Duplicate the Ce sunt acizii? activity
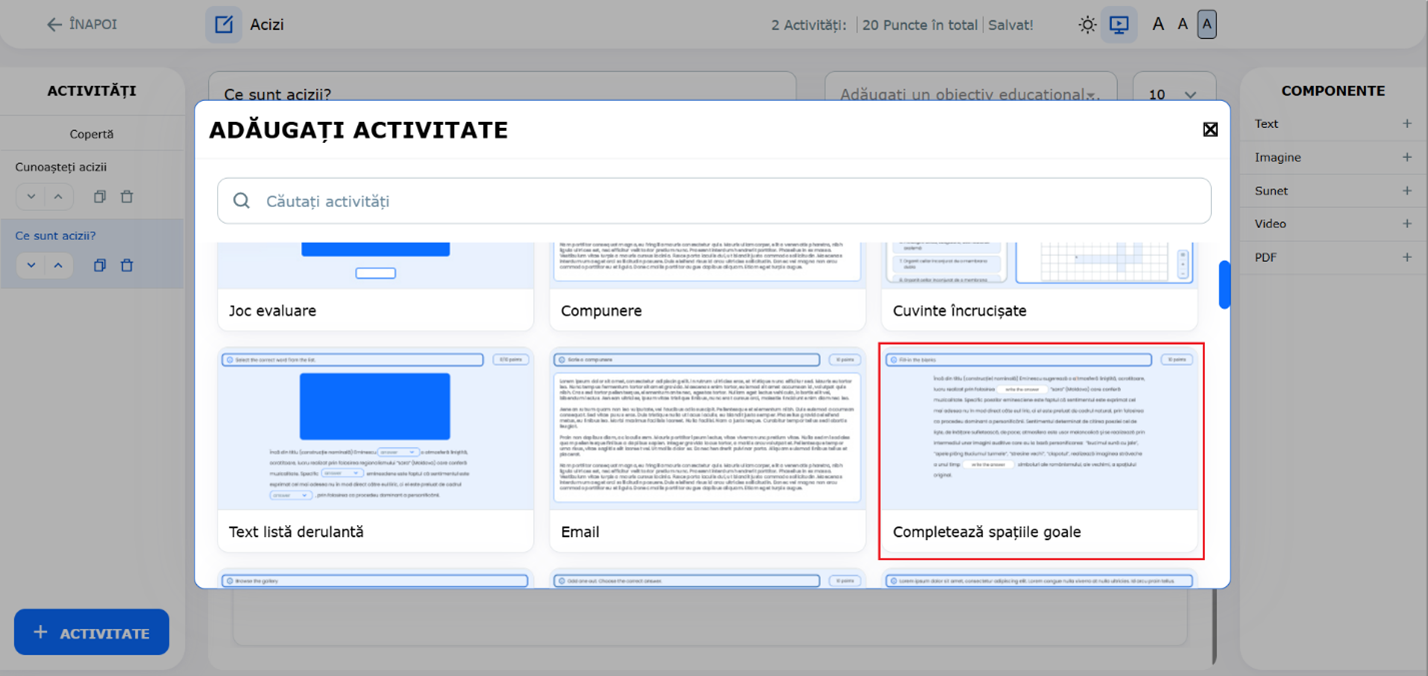The image size is (1428, 676). coord(99,266)
